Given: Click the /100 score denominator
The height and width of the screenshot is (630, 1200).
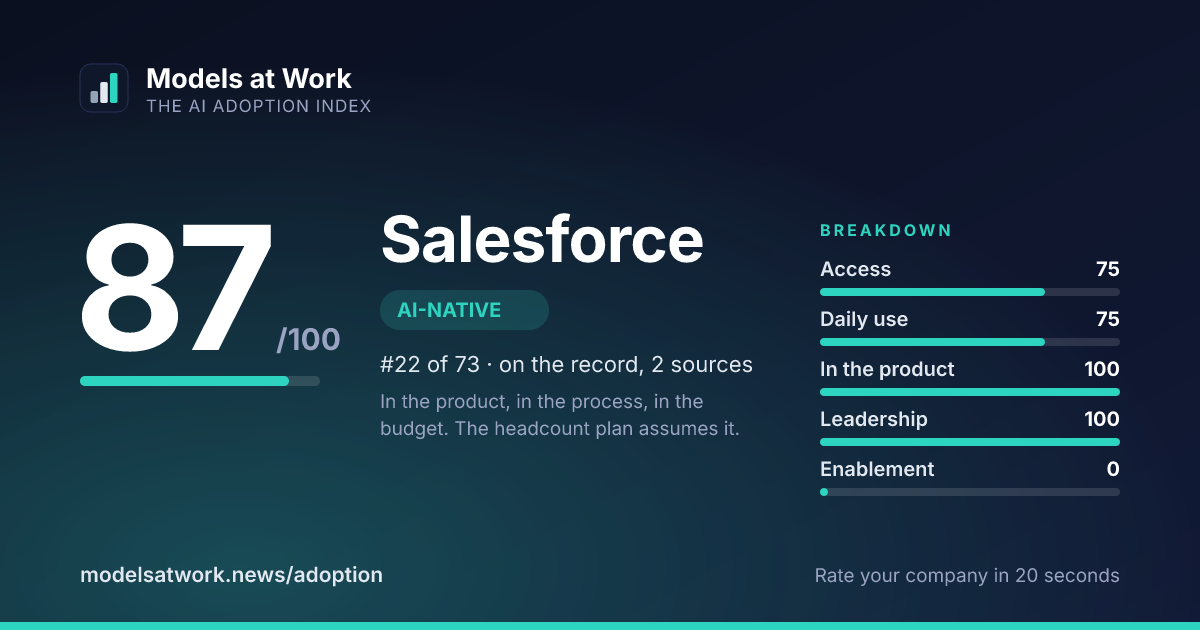Looking at the screenshot, I should (x=308, y=340).
